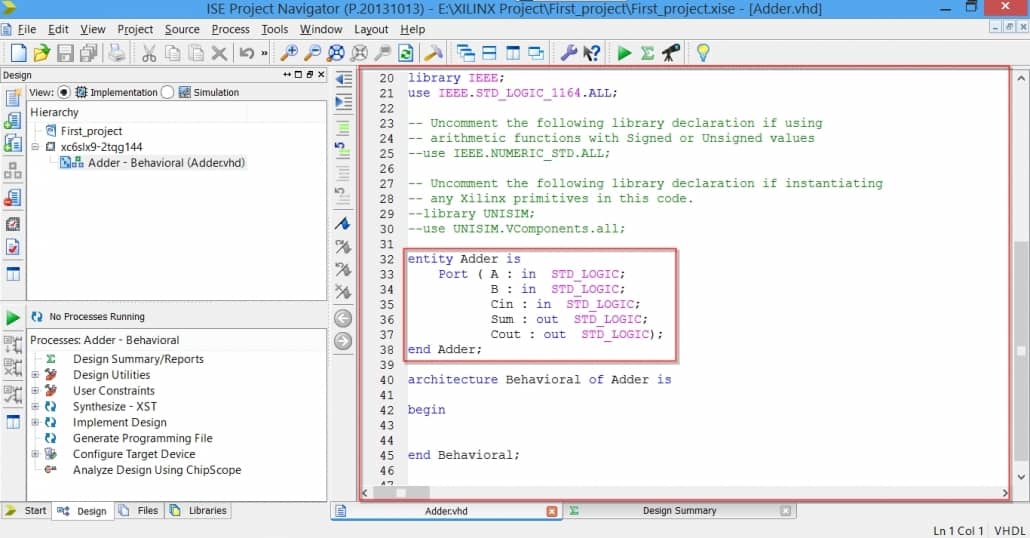Click the editor vertical scrollbar thumb

pyautogui.click(x=1020, y=350)
